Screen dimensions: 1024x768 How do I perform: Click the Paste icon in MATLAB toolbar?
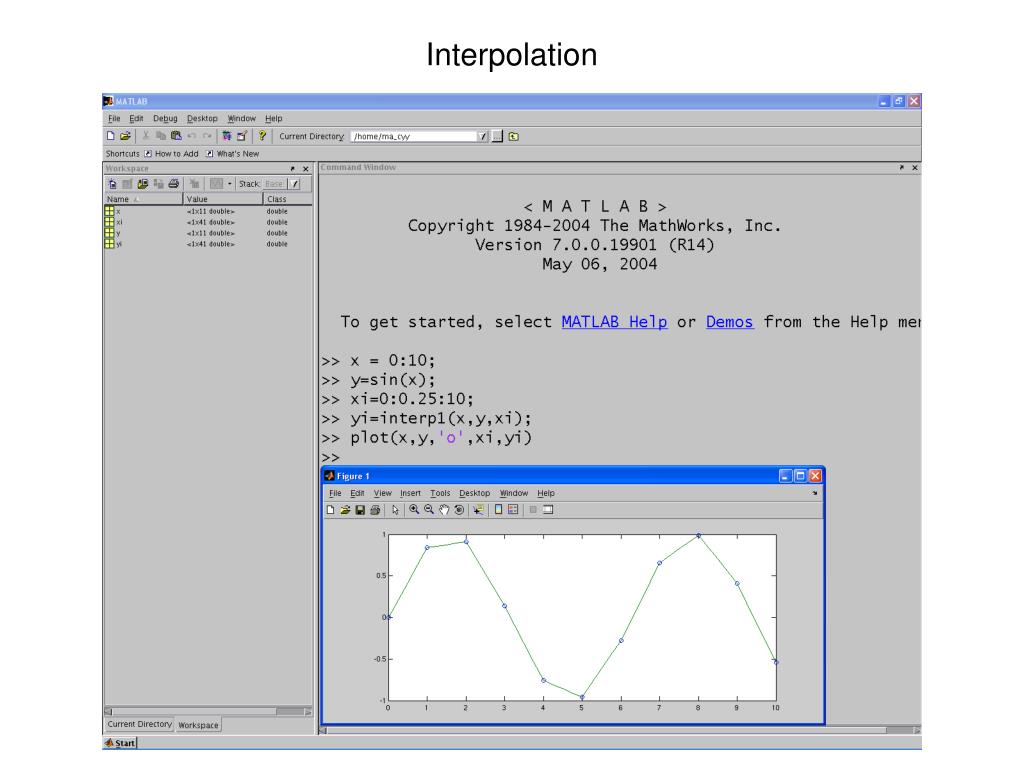pos(176,136)
